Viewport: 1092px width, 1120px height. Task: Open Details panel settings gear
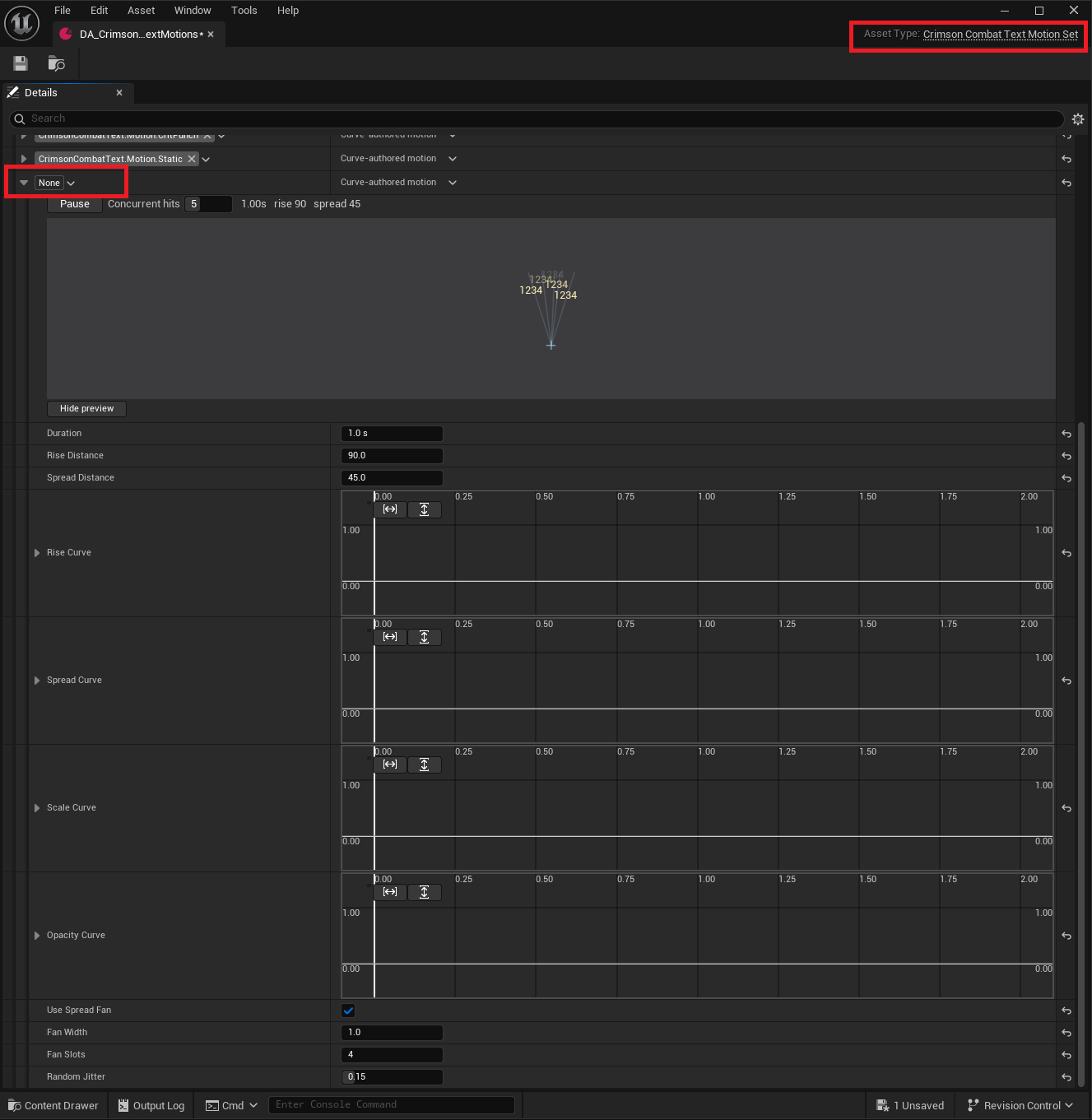point(1078,119)
